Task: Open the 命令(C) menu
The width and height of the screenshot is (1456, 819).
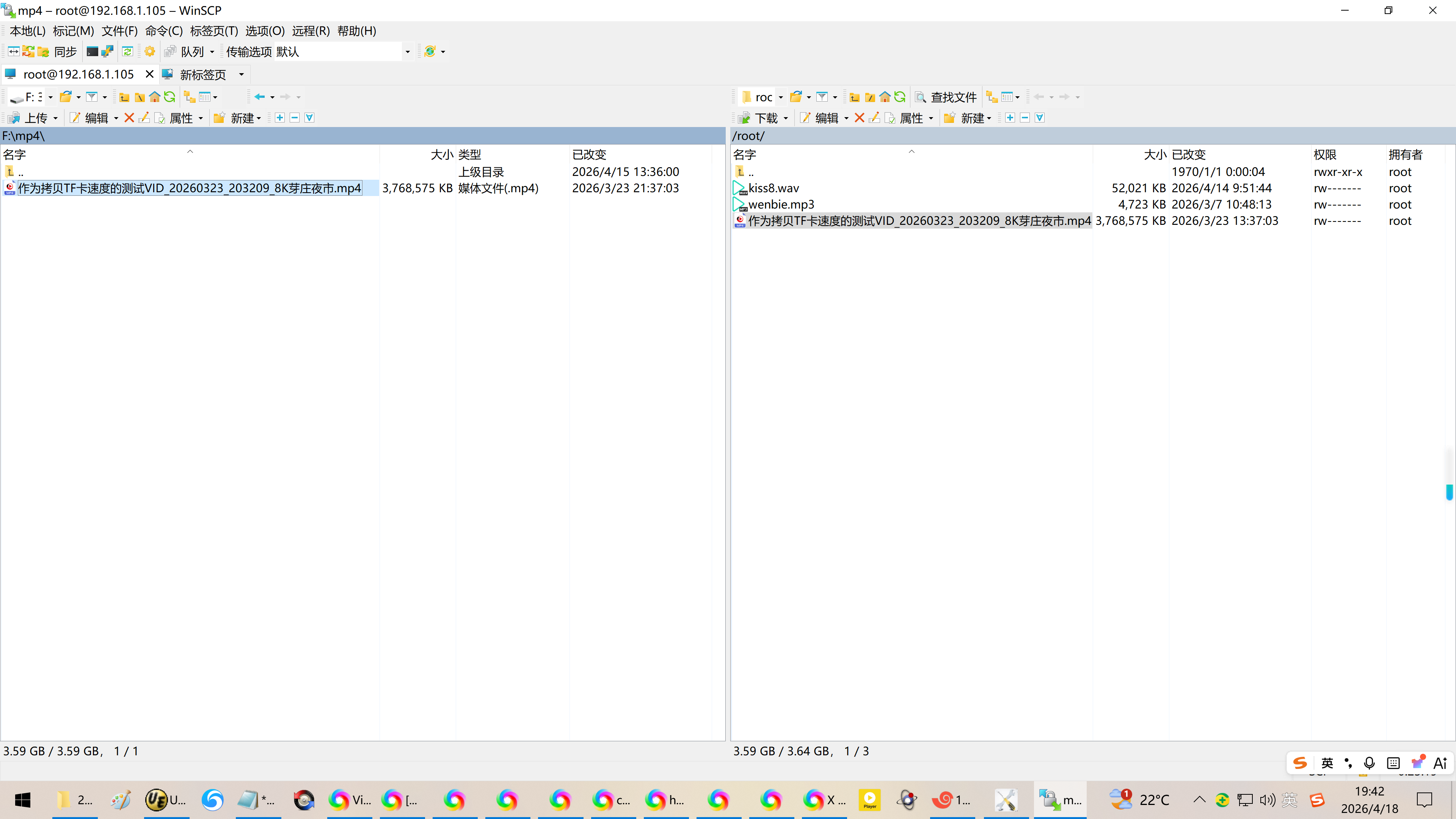Action: pos(164,31)
